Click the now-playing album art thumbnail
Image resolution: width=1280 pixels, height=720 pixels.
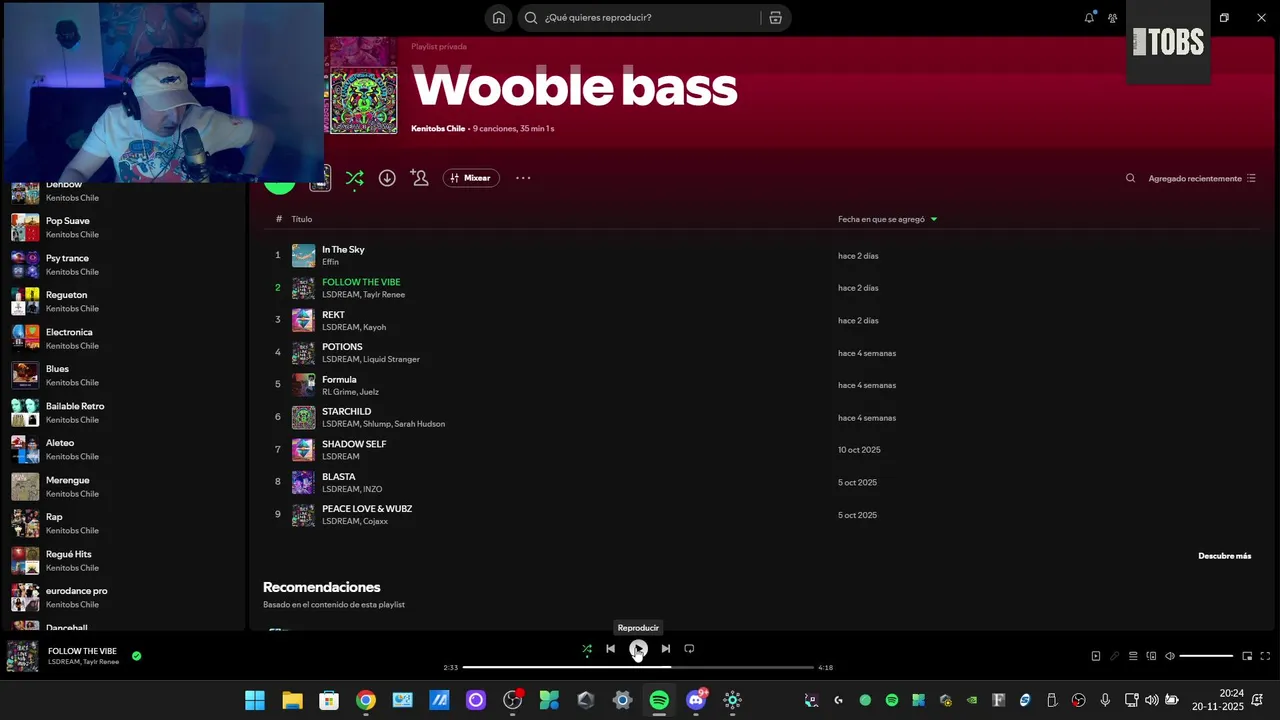tap(22, 656)
